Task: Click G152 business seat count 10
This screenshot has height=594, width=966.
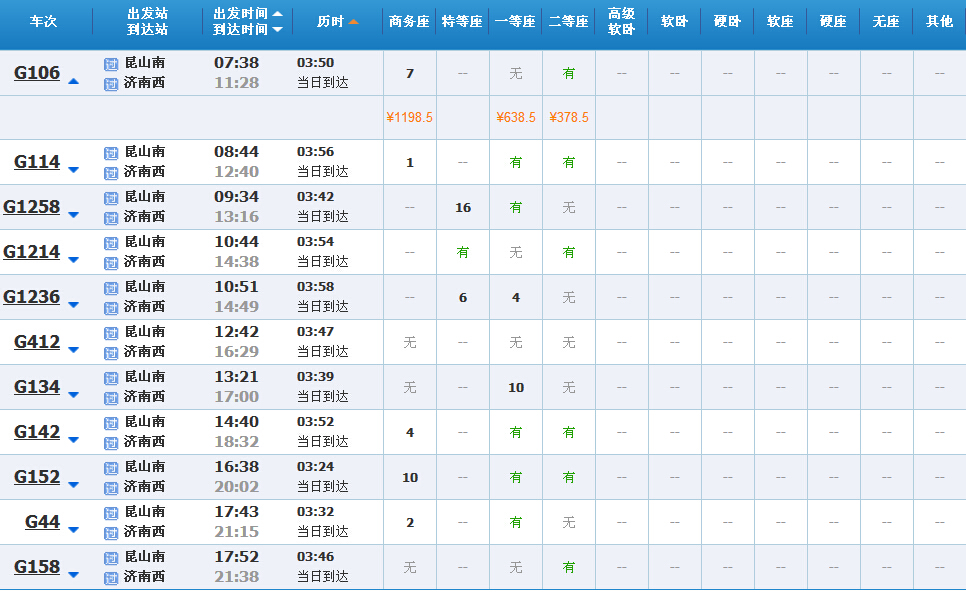Action: [x=410, y=478]
